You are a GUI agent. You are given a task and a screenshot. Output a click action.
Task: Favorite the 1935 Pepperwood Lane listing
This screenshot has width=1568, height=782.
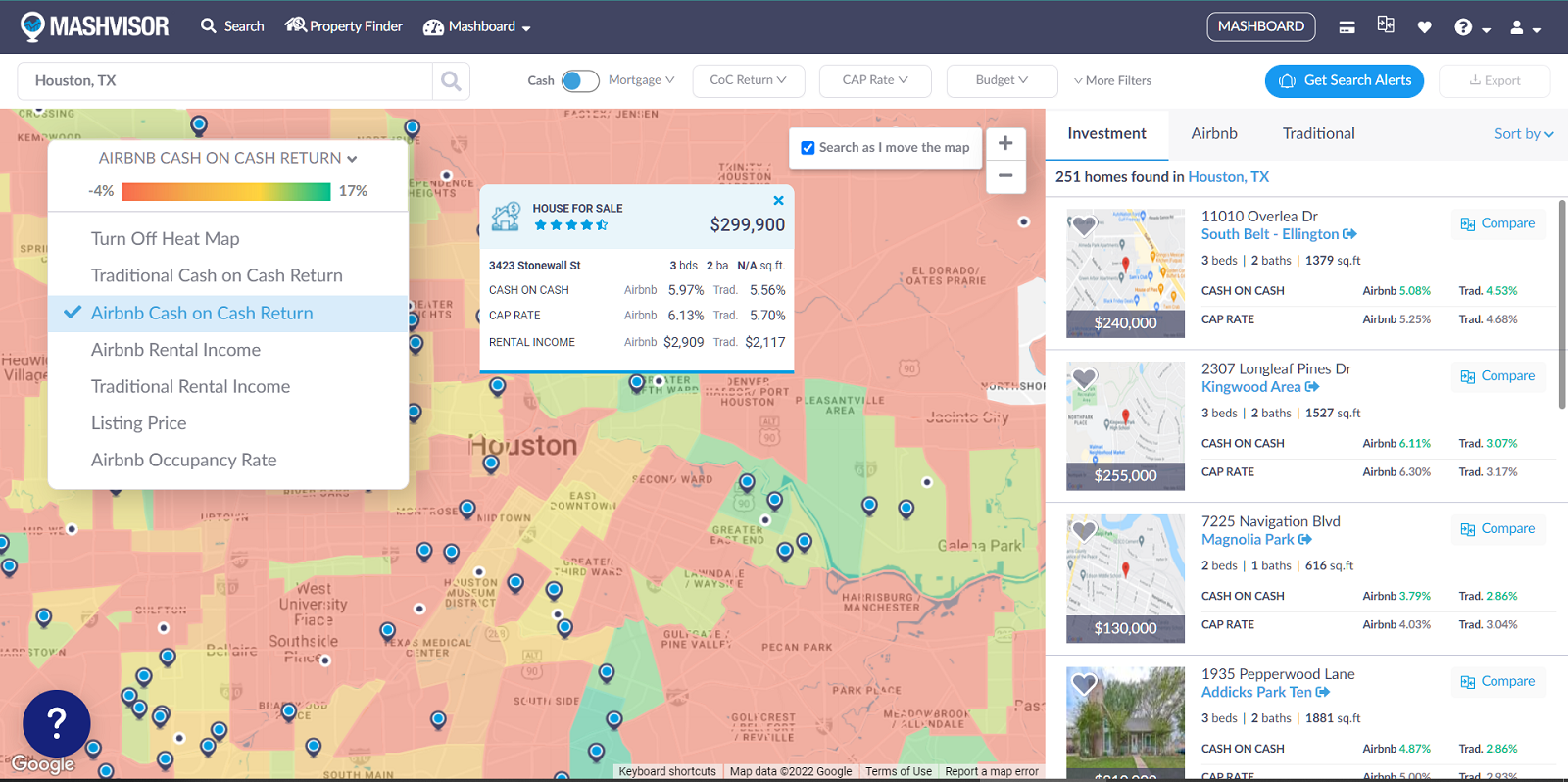(x=1084, y=684)
